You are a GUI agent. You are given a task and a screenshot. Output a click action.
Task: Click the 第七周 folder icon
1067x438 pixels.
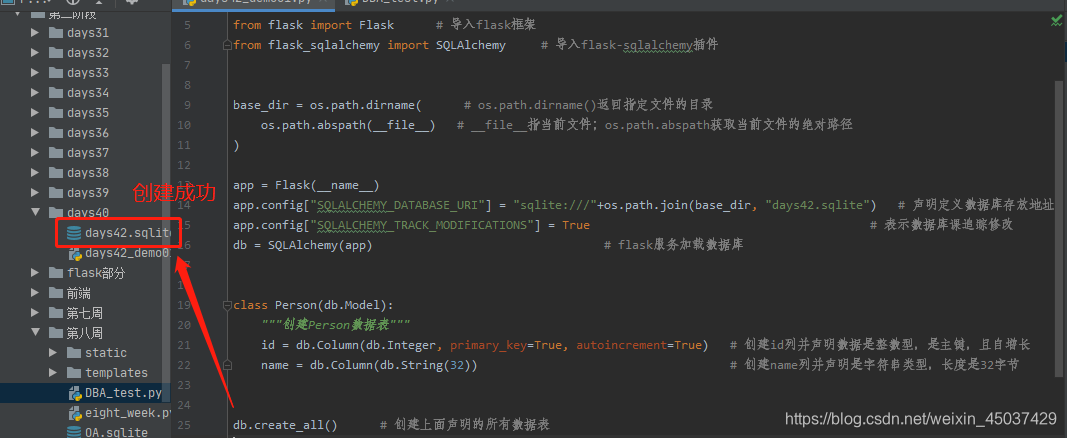(56, 313)
